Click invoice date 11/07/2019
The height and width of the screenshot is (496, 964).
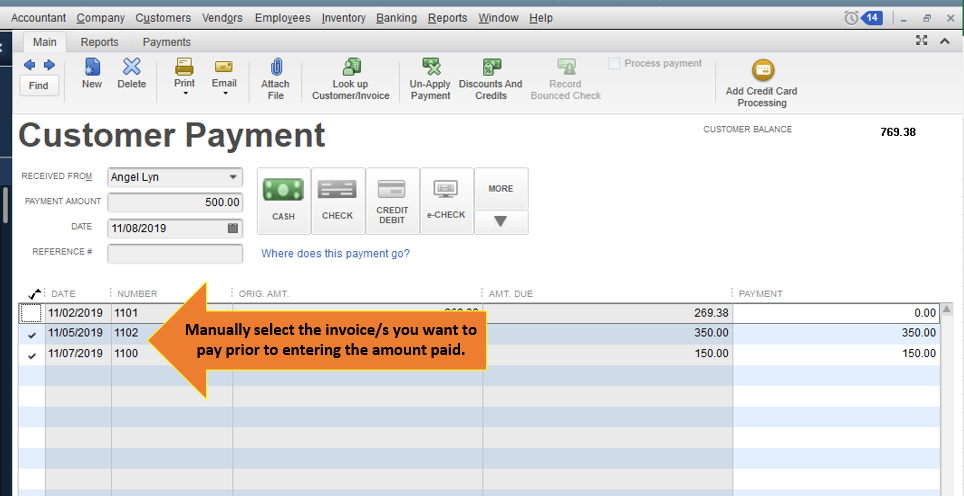pos(76,353)
